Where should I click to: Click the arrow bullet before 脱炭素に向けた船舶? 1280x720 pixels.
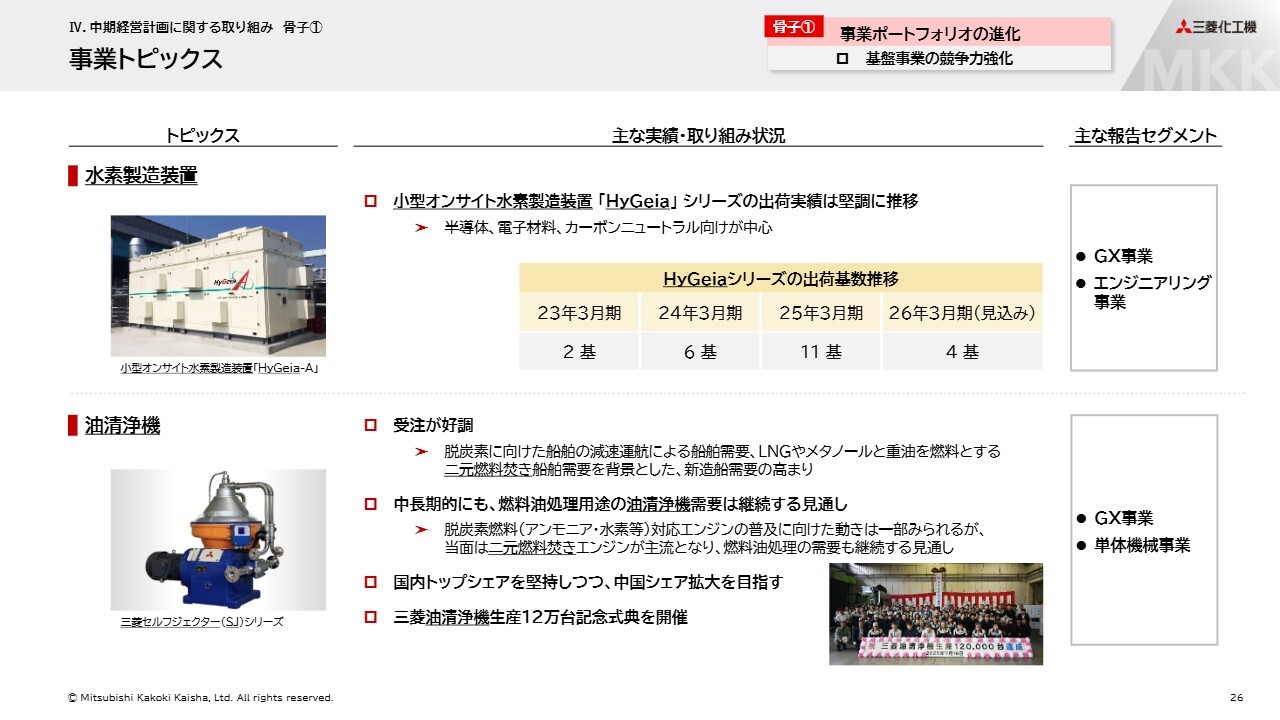coord(421,452)
